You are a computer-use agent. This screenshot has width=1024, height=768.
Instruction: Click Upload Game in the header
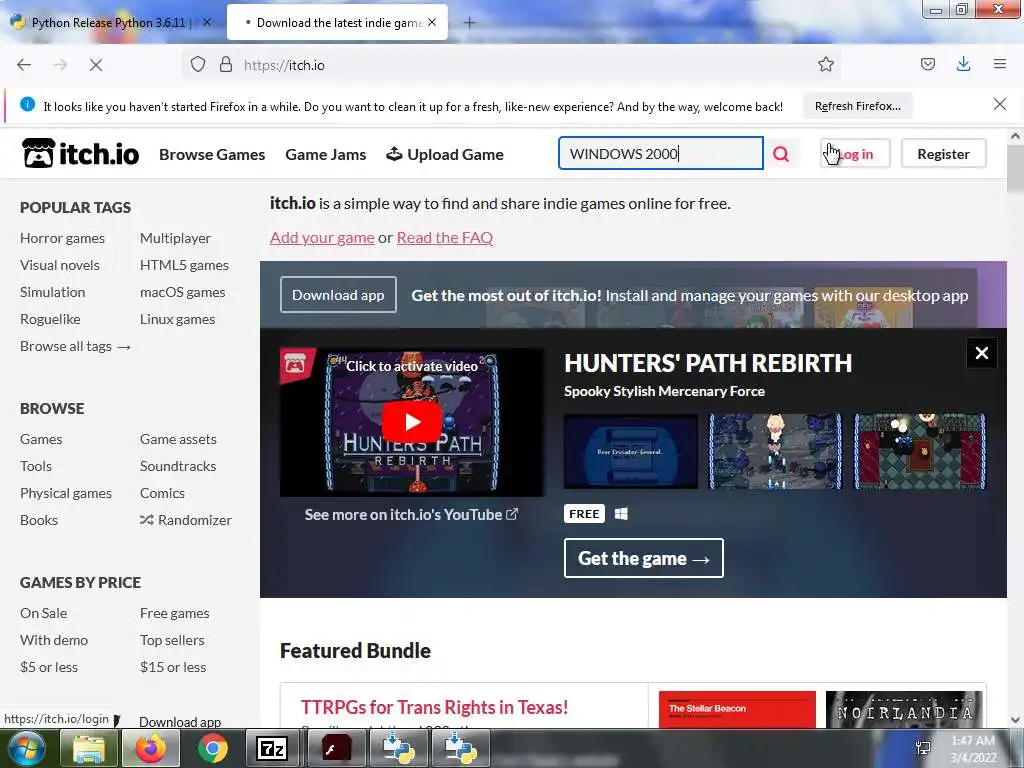pos(445,155)
